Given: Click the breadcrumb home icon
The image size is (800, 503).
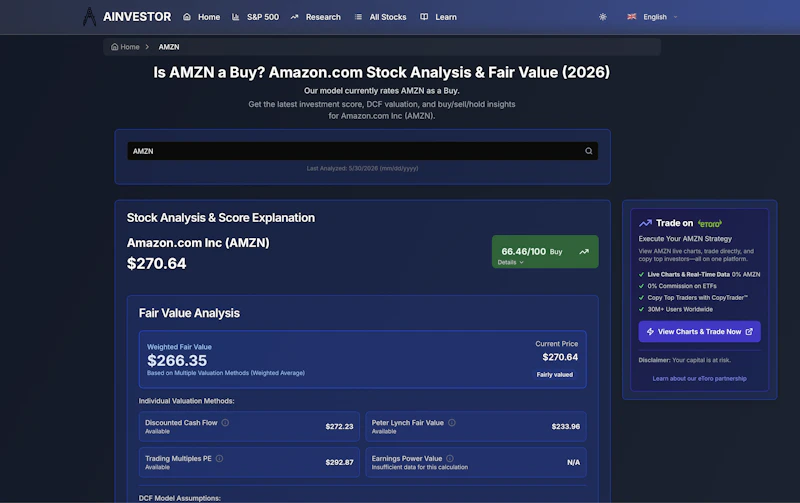Looking at the screenshot, I should coord(114,47).
